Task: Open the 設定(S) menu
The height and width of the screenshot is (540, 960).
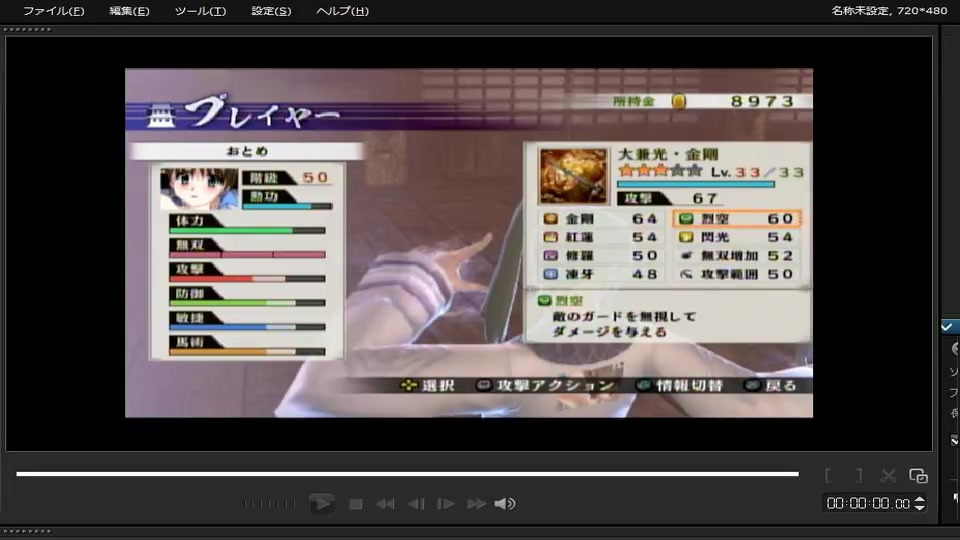Action: click(x=271, y=11)
